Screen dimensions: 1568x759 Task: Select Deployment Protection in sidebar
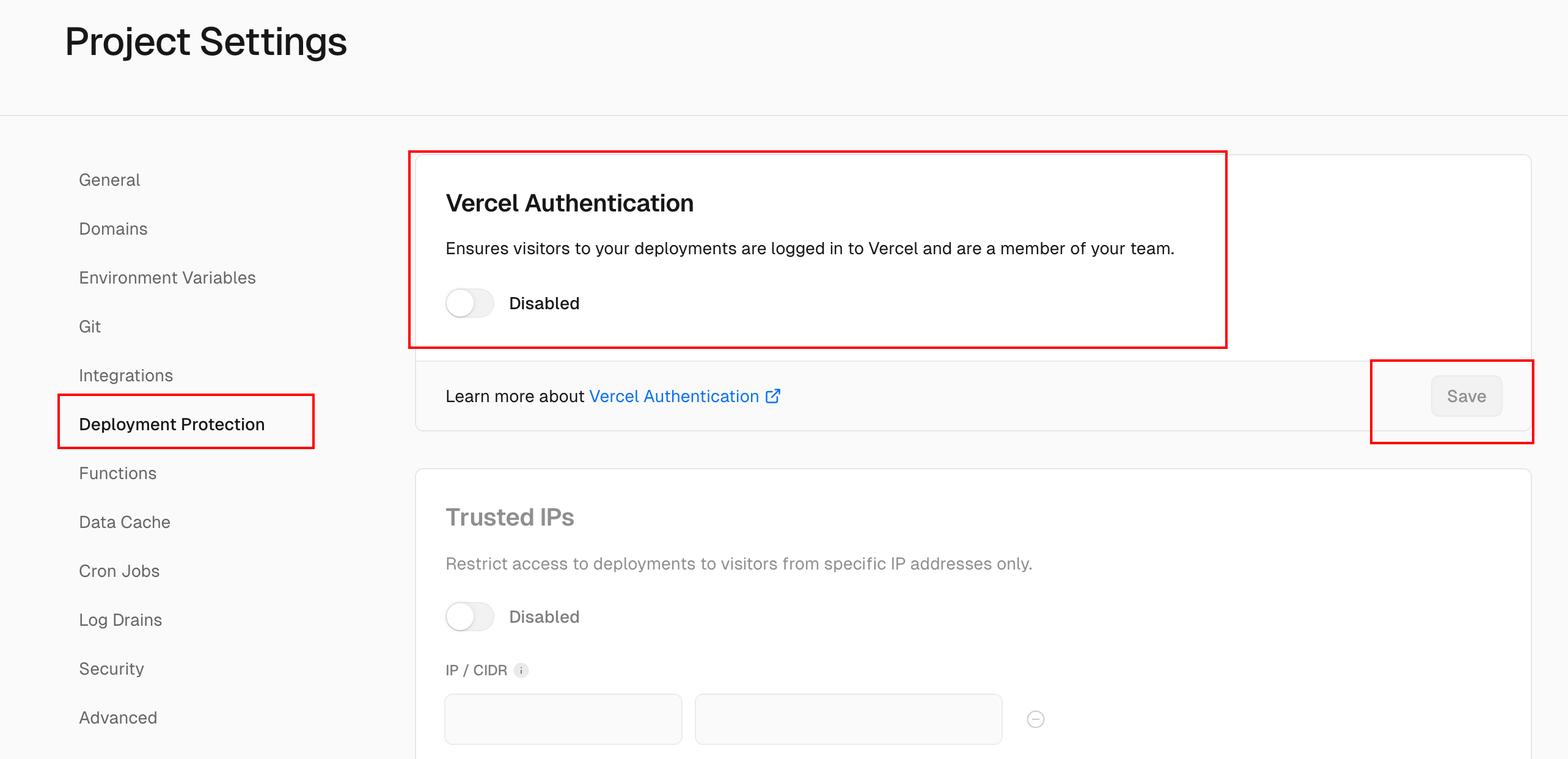(x=172, y=424)
